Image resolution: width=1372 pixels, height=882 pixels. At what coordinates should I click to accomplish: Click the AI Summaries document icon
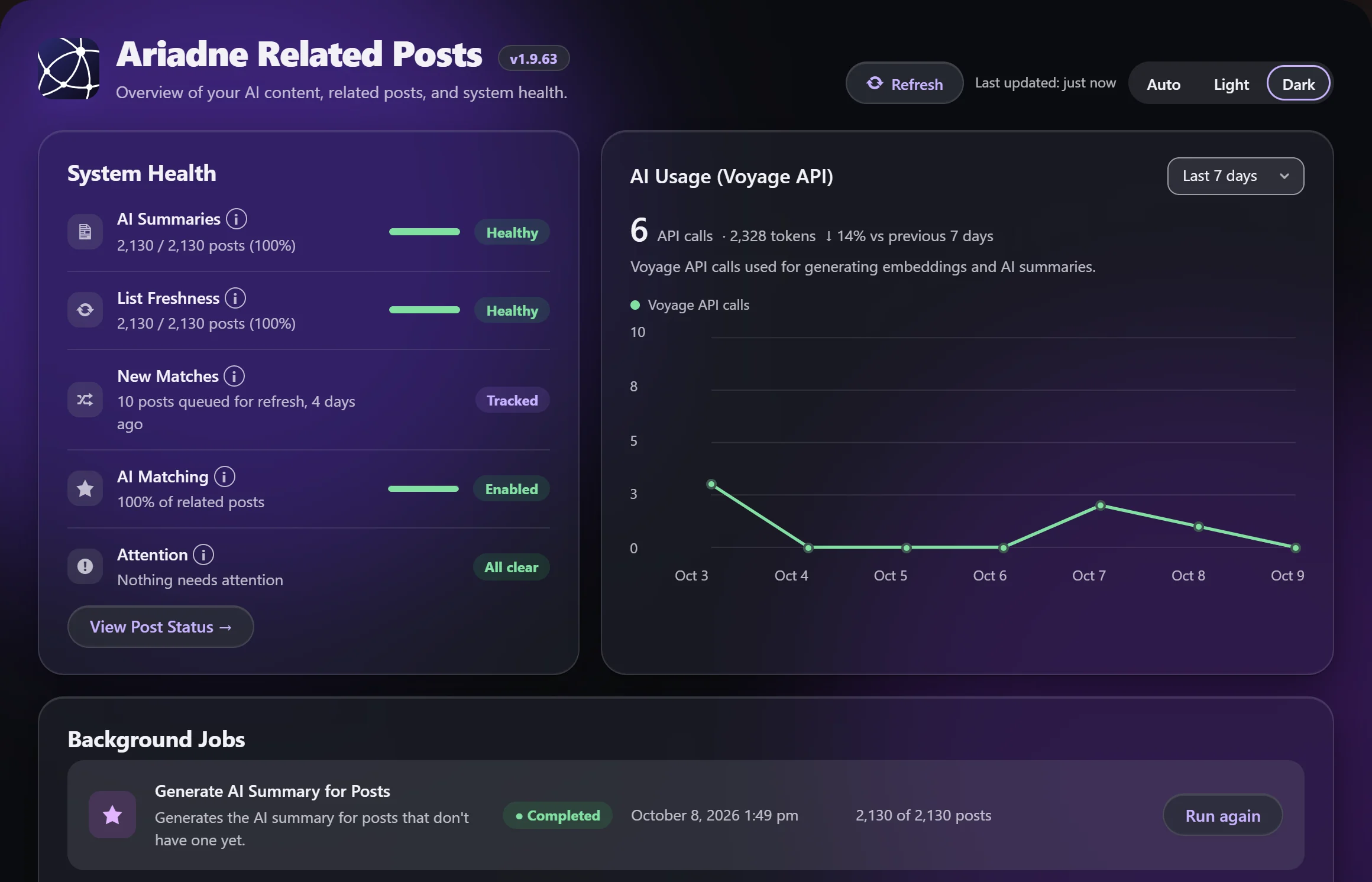(x=85, y=232)
